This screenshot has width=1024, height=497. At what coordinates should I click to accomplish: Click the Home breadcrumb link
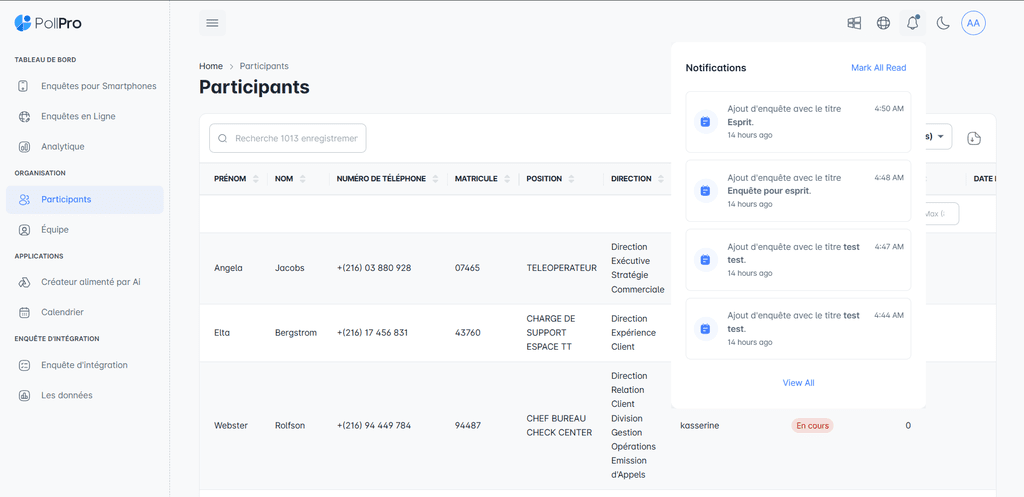tap(211, 66)
